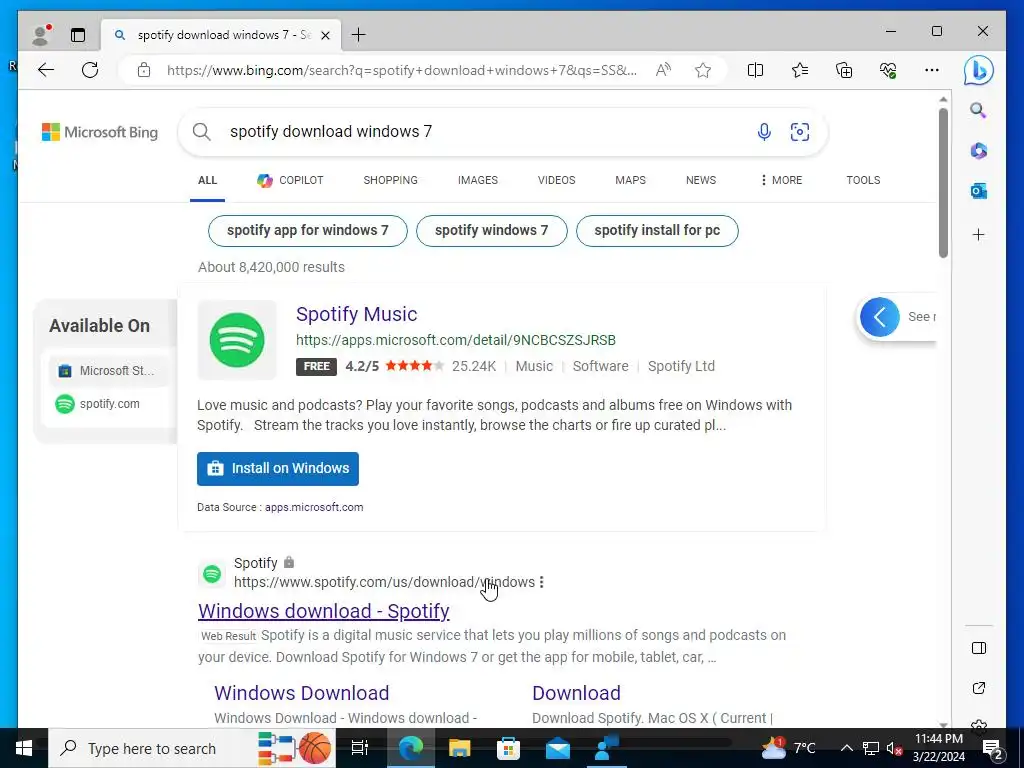The height and width of the screenshot is (768, 1024).
Task: Open the search TOOLS options
Action: pyautogui.click(x=863, y=180)
